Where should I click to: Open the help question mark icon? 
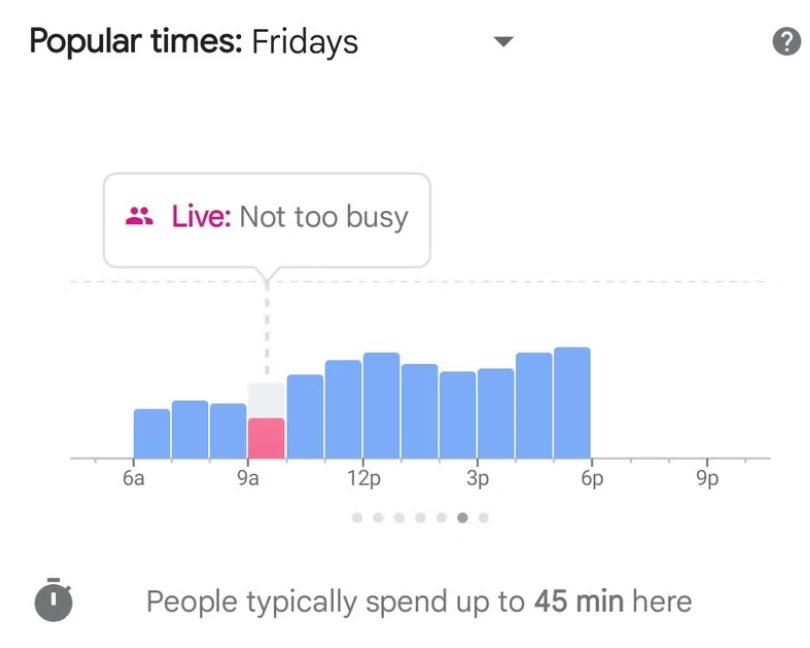786,41
